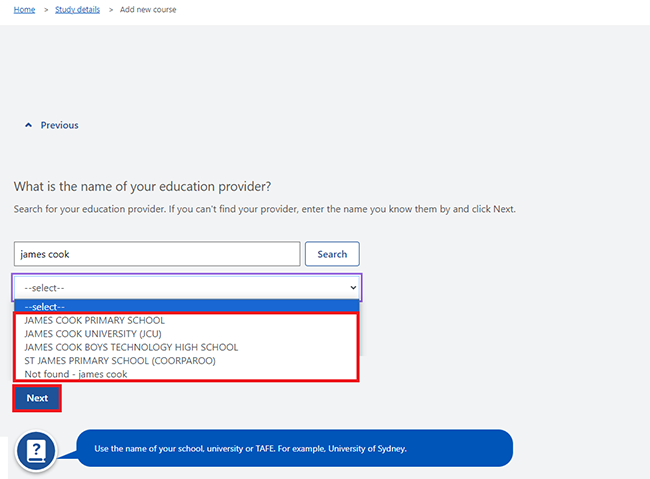Viewport: 650px width, 479px height.
Task: Click the blue help tip bubble
Action: pyautogui.click(x=295, y=448)
